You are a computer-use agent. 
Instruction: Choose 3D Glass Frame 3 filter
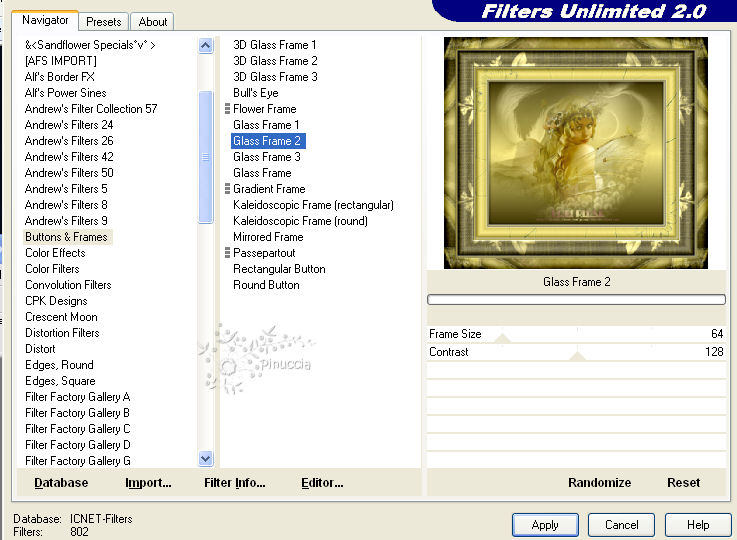click(x=275, y=77)
